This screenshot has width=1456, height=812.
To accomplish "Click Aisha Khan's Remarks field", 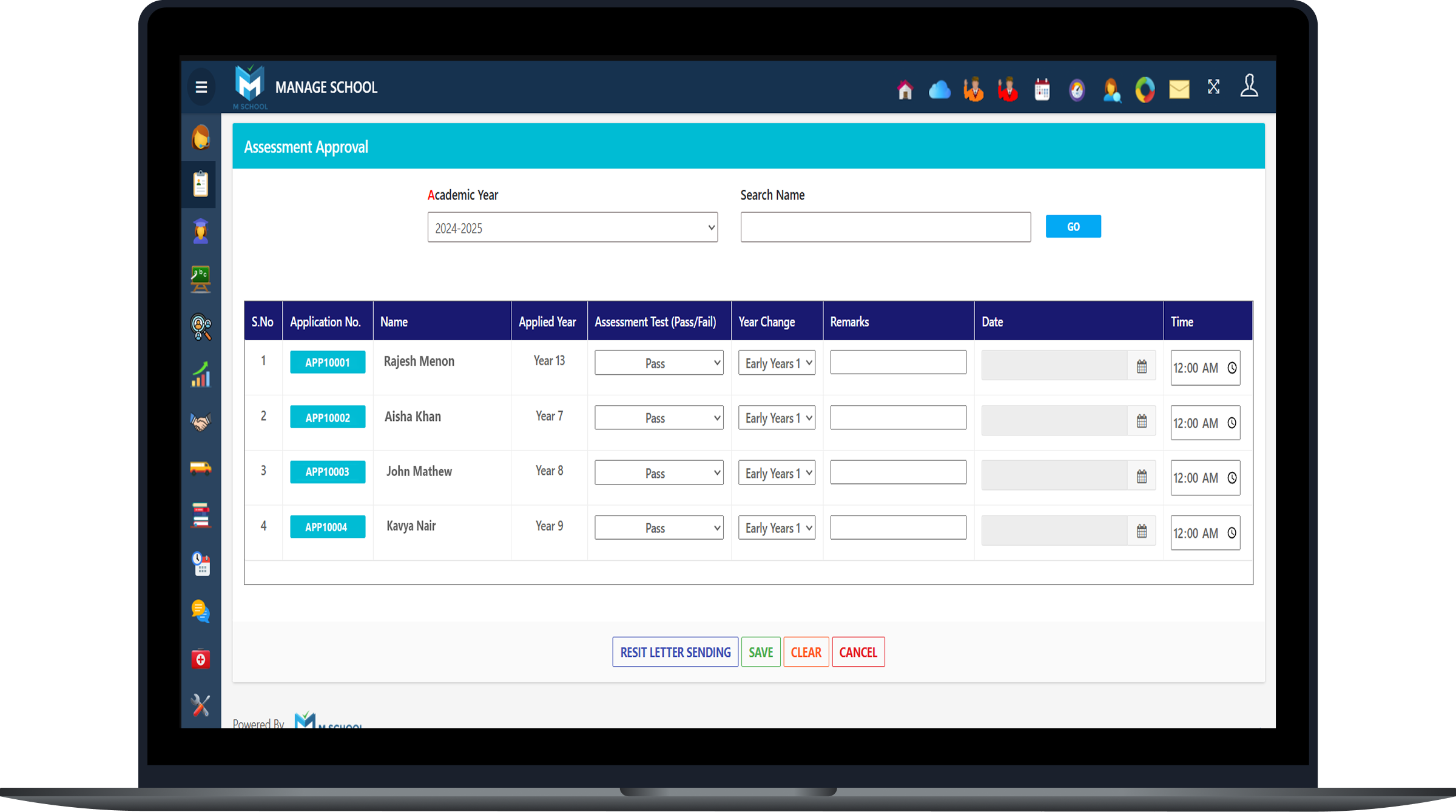I will pyautogui.click(x=898, y=417).
